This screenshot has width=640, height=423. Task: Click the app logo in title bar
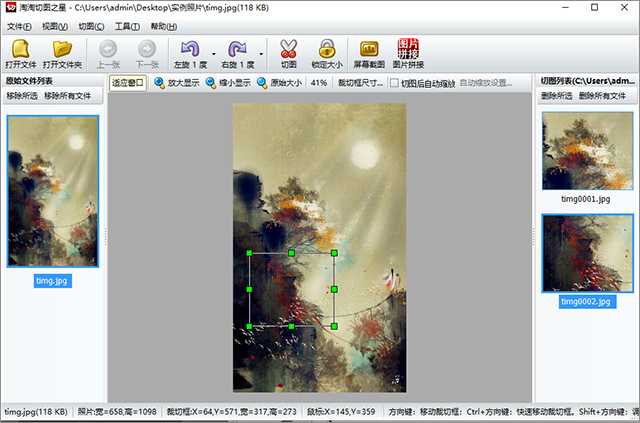11,7
